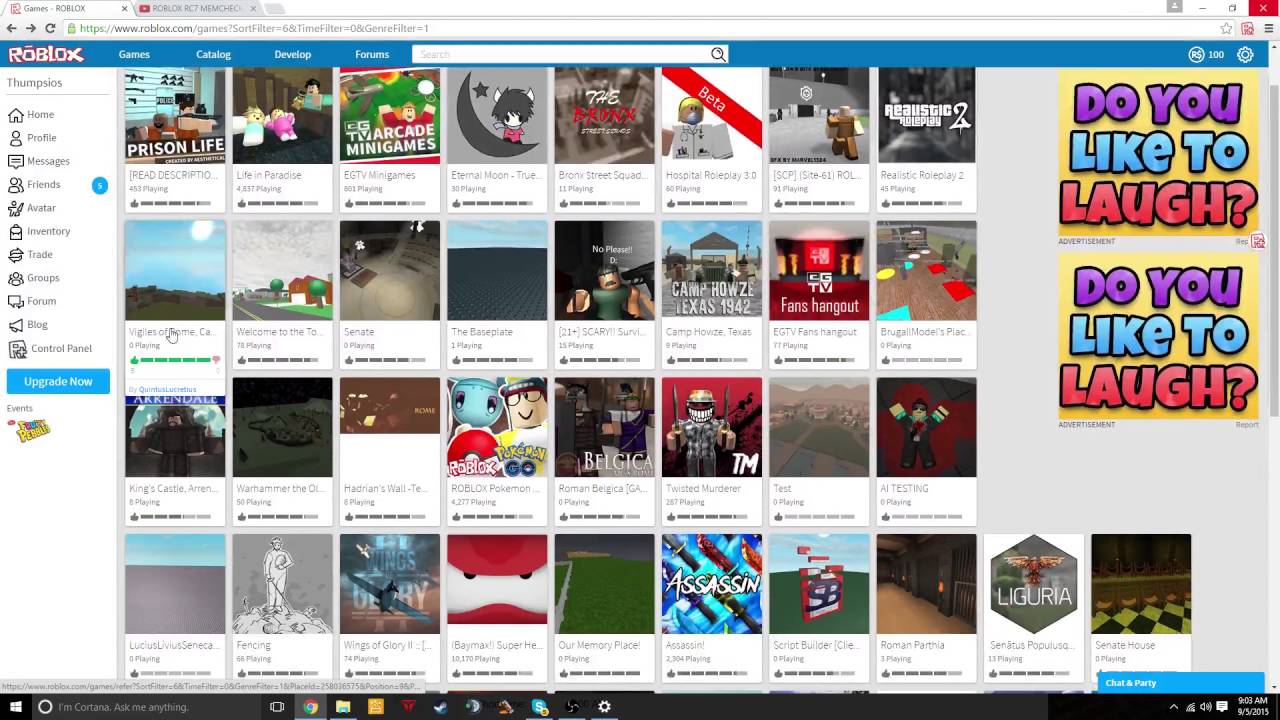
Task: Open Groups from sidebar
Action: [x=34, y=278]
